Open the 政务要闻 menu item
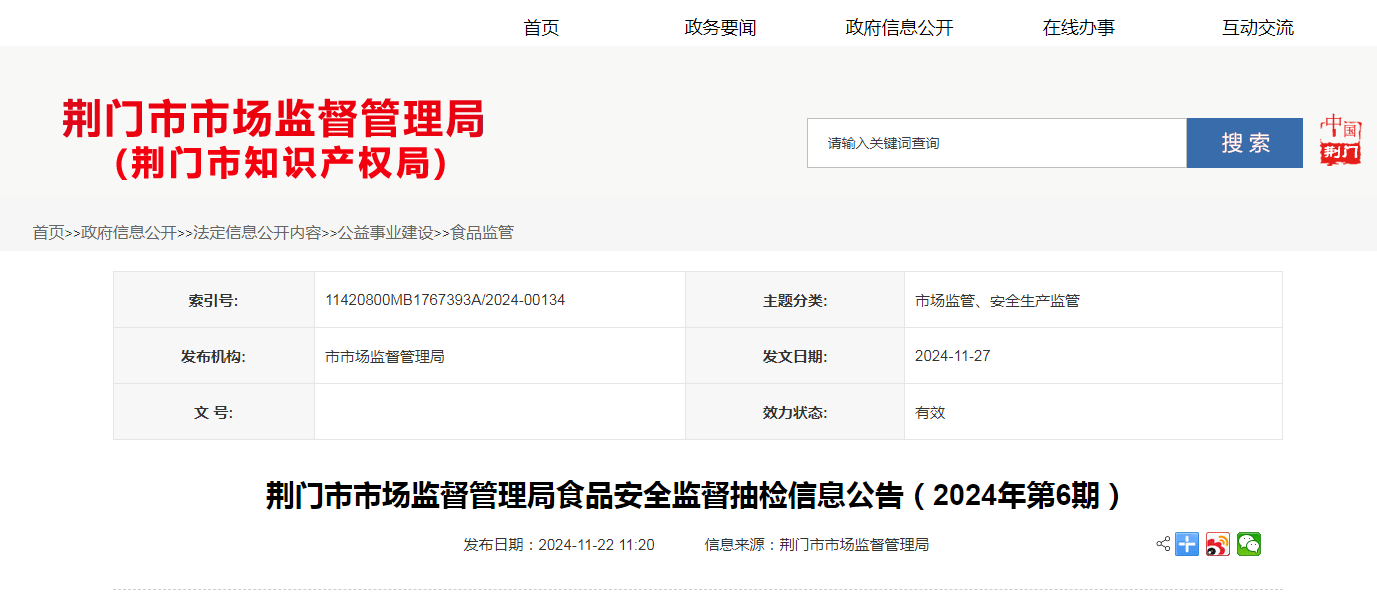The image size is (1377, 592). click(720, 28)
